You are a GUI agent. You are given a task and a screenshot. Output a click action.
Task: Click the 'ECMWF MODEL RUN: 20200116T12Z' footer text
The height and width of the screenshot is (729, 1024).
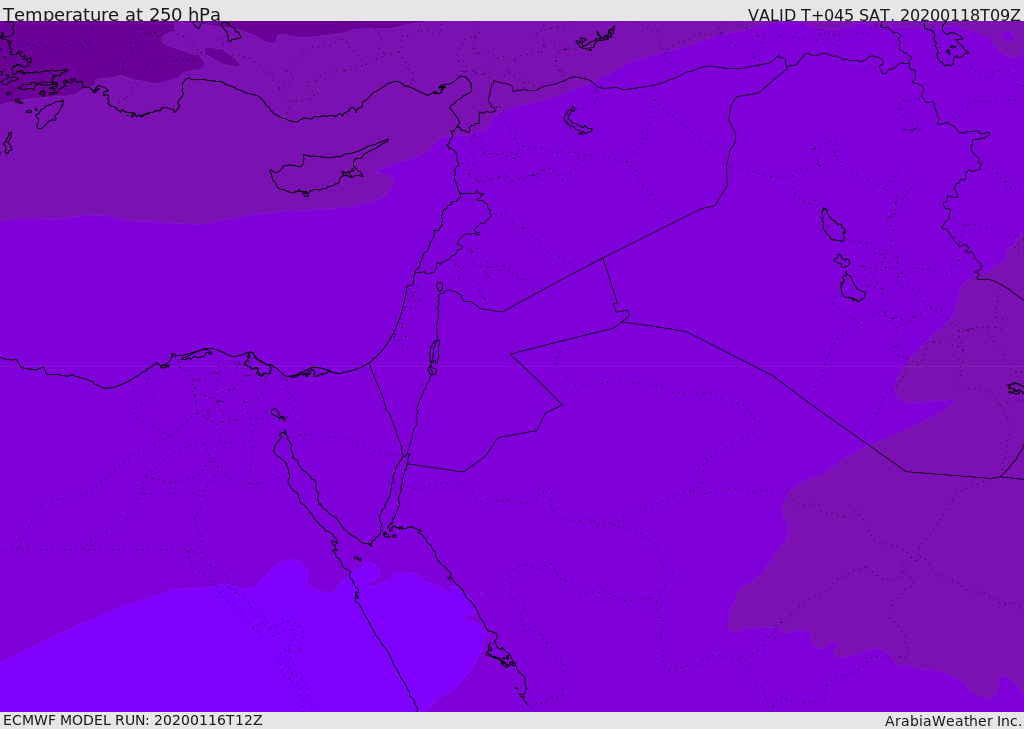coord(133,720)
